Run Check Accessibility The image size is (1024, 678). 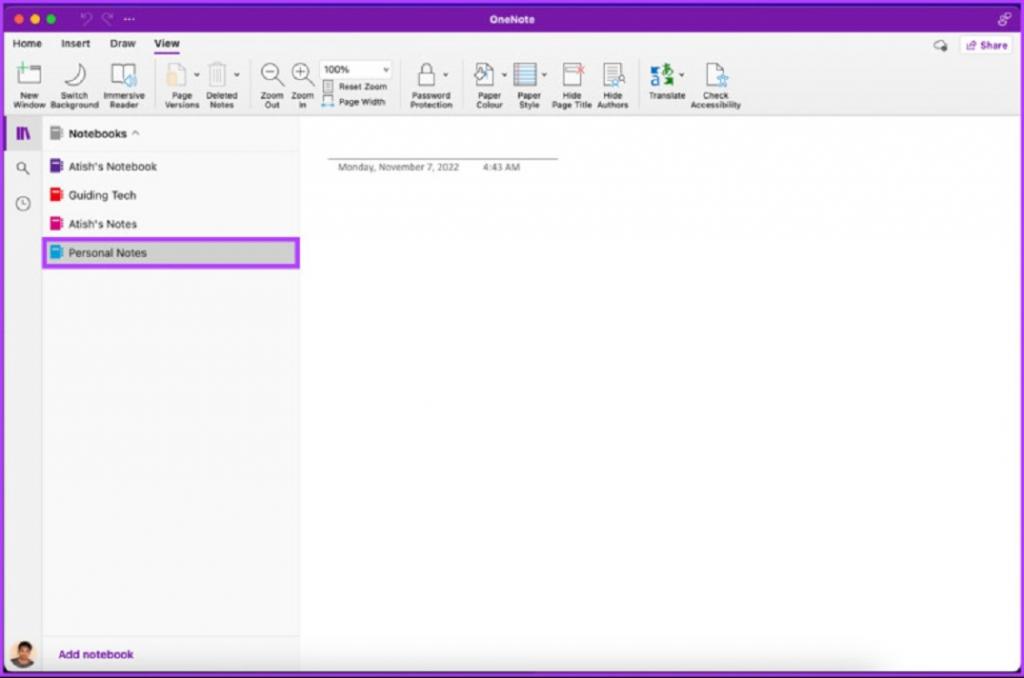pos(716,85)
